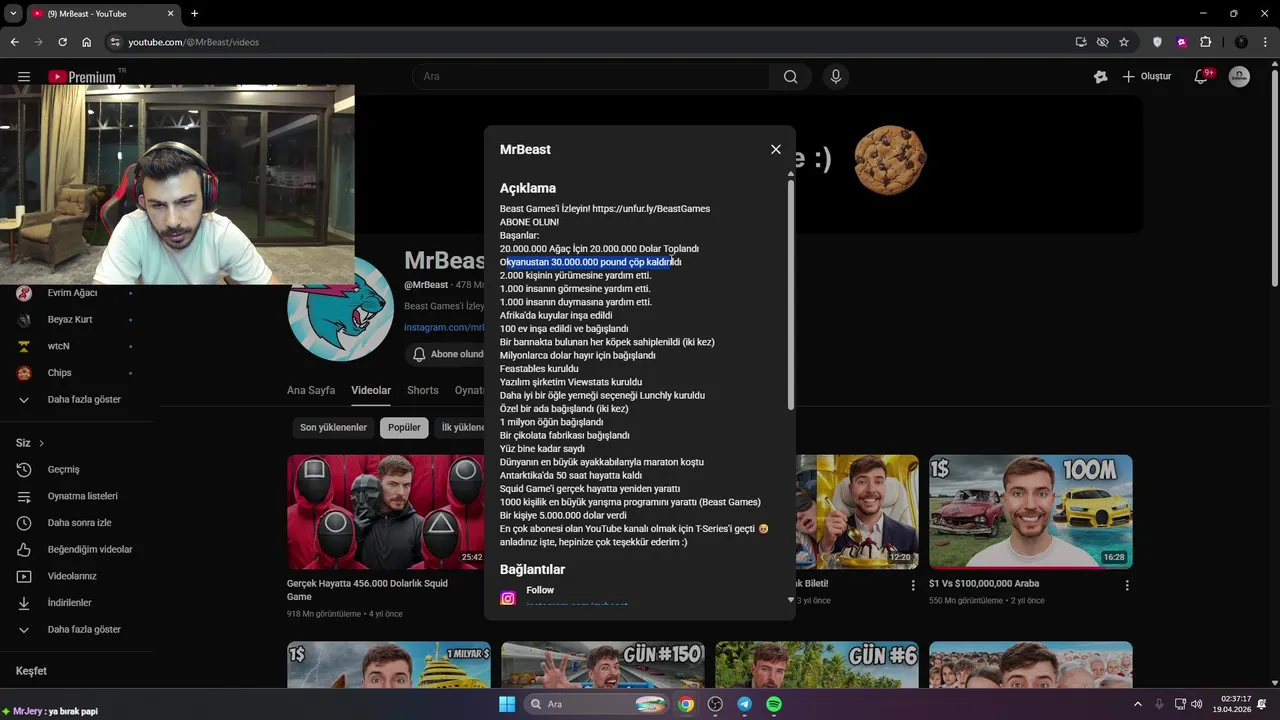Click the Instagram Follow link icon
Viewport: 1280px width, 720px height.
coord(508,598)
